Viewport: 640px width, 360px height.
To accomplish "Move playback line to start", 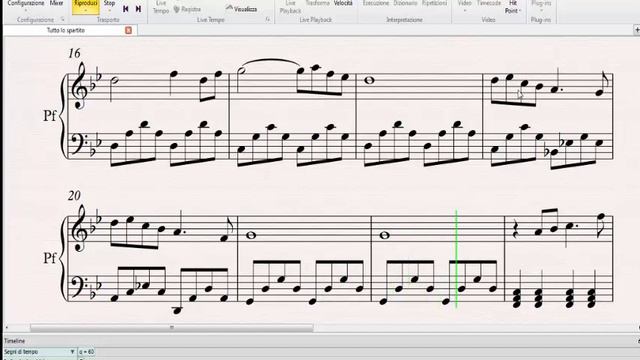I will 126,9.
